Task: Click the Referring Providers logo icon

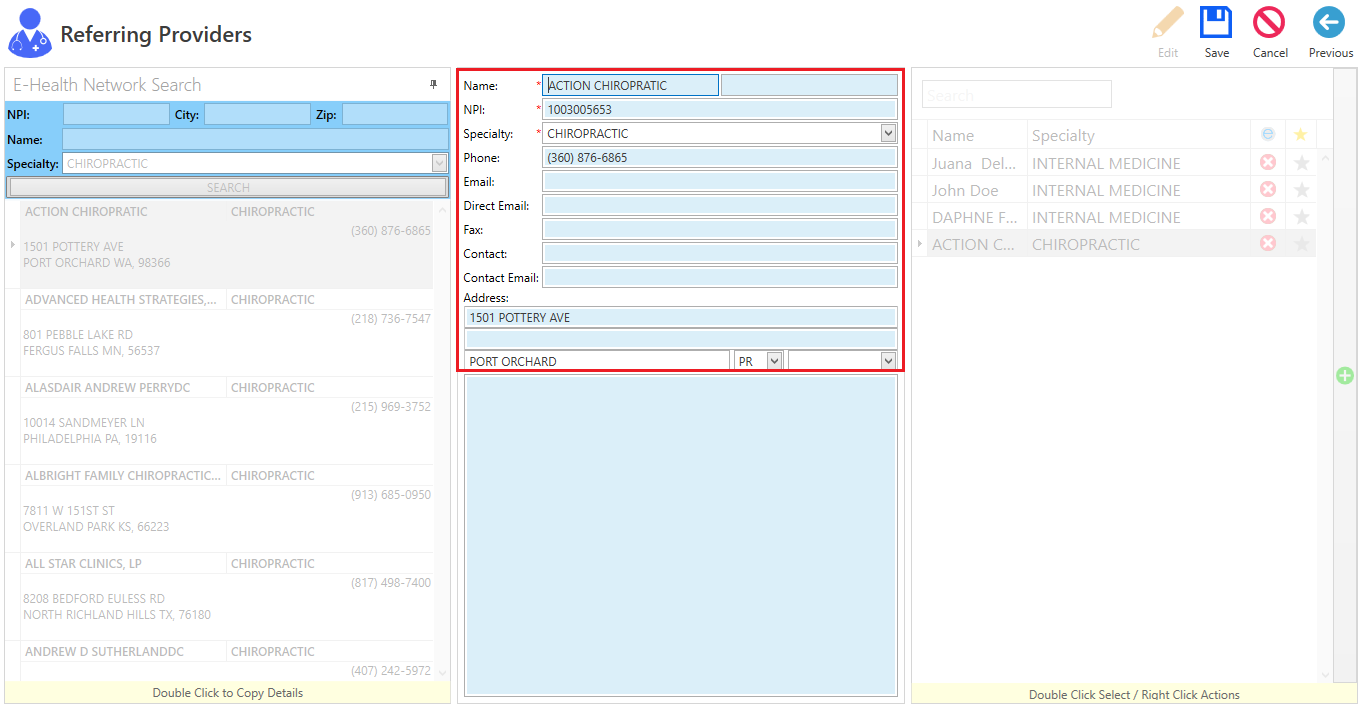Action: click(x=29, y=32)
